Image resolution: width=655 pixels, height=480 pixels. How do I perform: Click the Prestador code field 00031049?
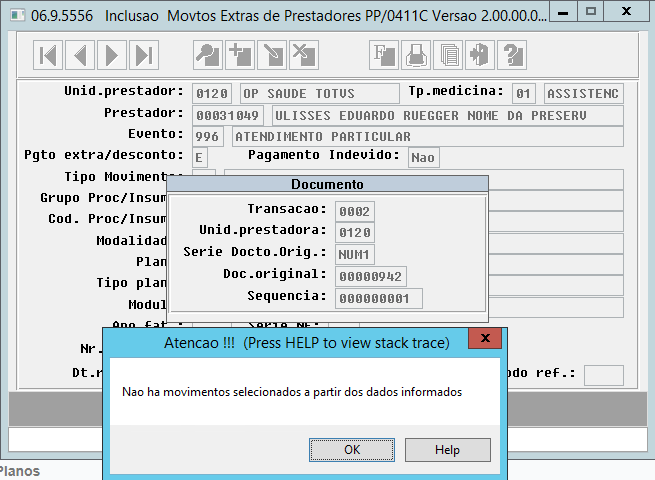click(x=228, y=115)
